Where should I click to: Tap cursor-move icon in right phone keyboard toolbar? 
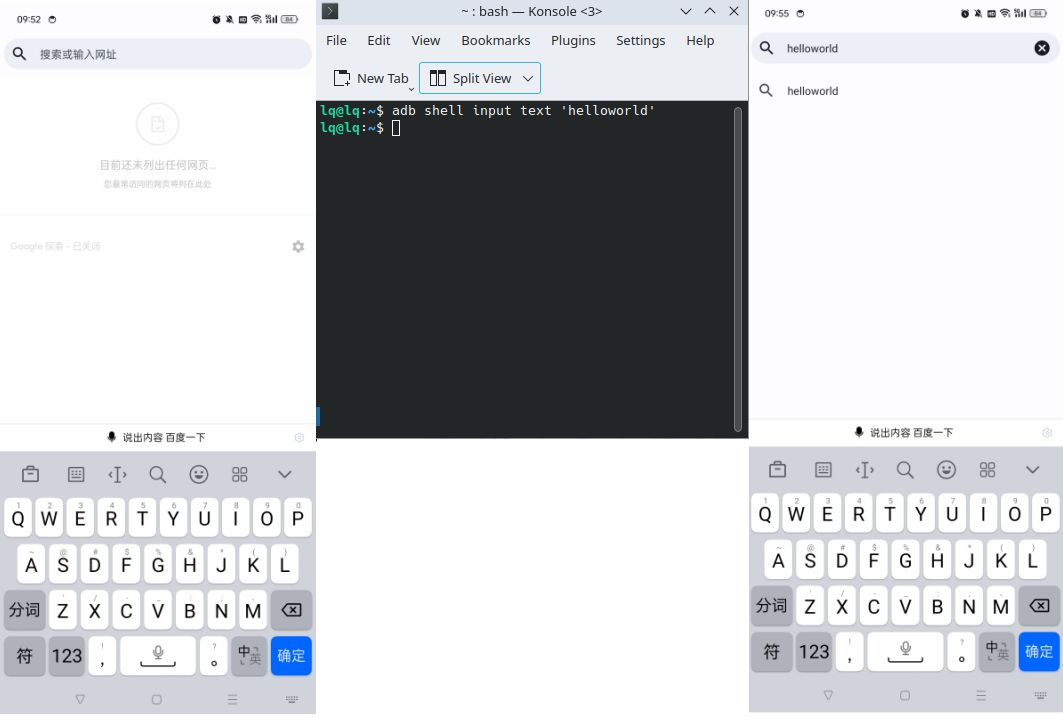click(864, 469)
